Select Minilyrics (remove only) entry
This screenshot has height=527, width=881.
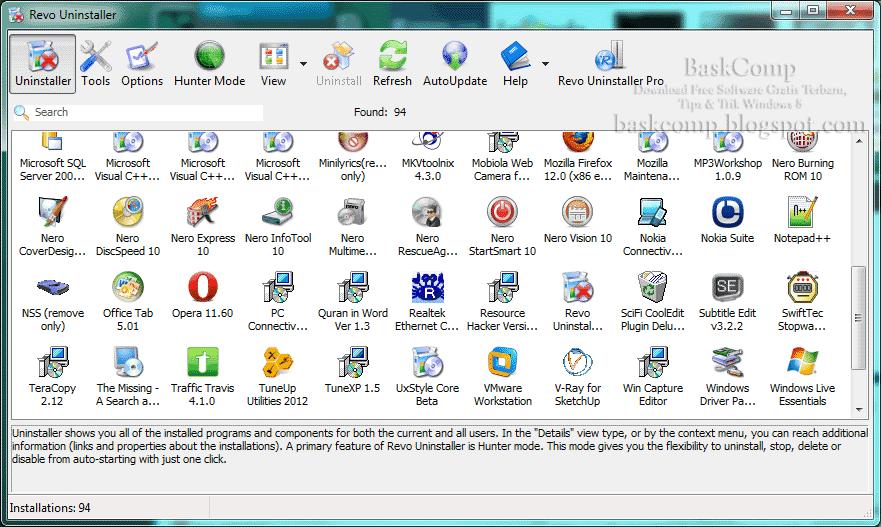click(353, 157)
